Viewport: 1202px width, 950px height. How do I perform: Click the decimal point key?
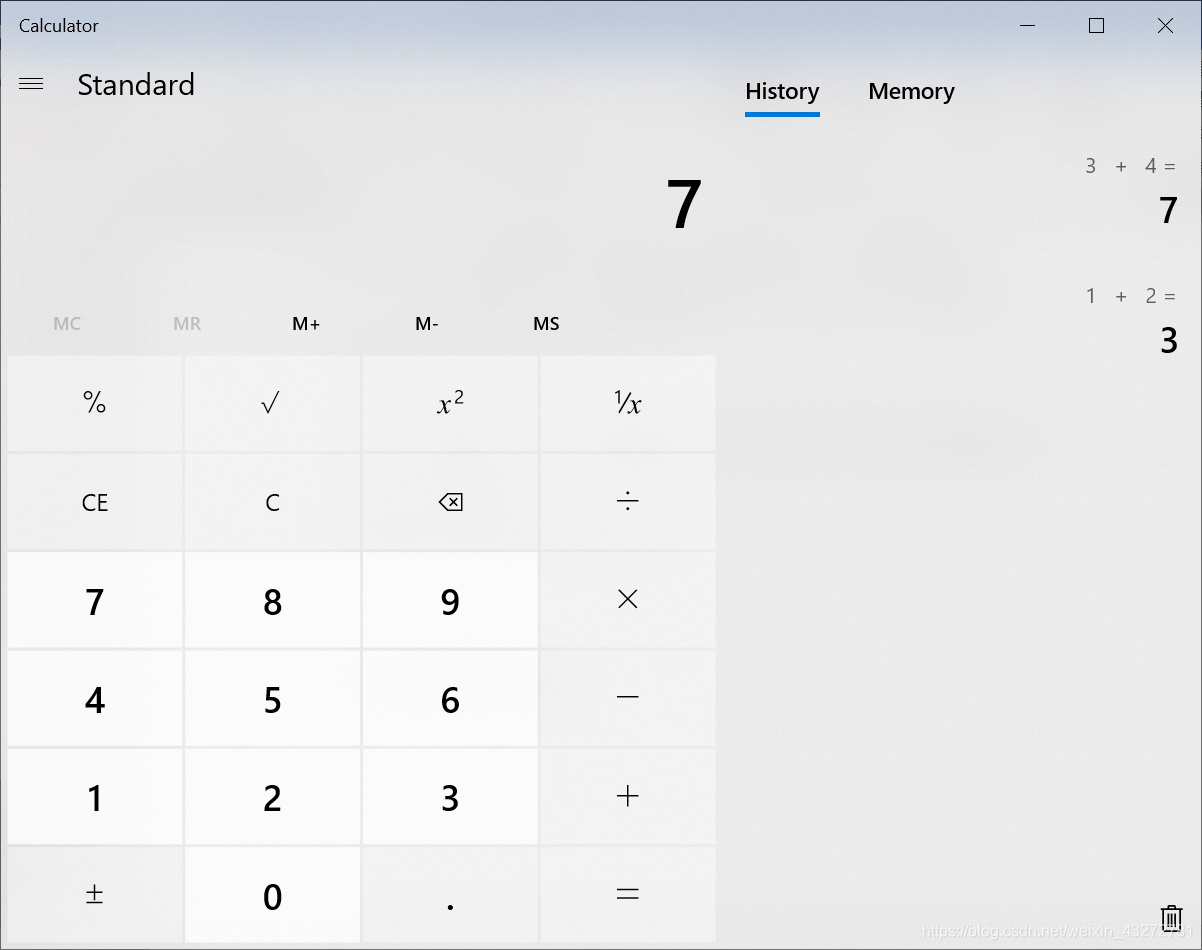tap(450, 894)
